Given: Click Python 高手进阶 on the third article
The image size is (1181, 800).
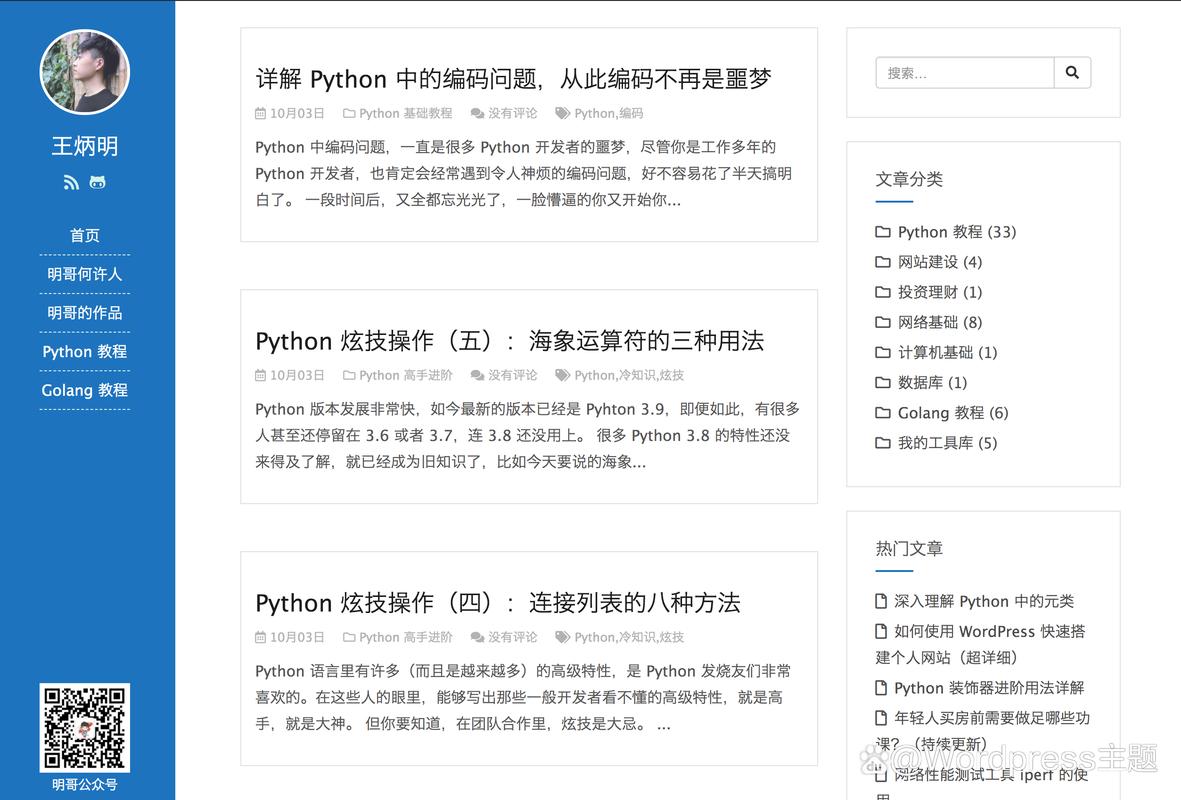Looking at the screenshot, I should tap(403, 637).
